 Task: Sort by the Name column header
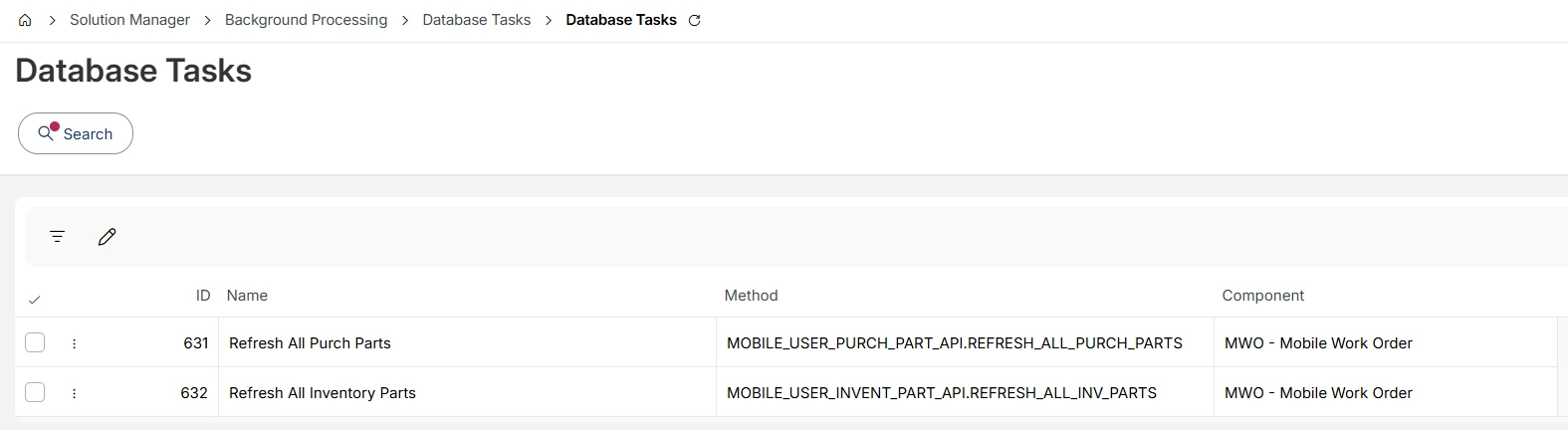247,296
